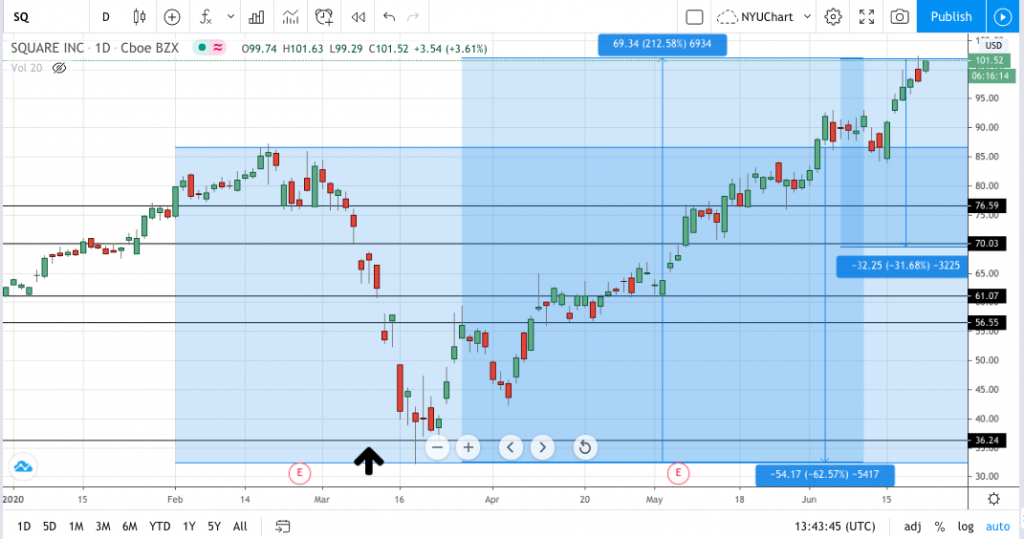Take a chart snapshot with camera icon
1024x539 pixels.
coord(900,17)
